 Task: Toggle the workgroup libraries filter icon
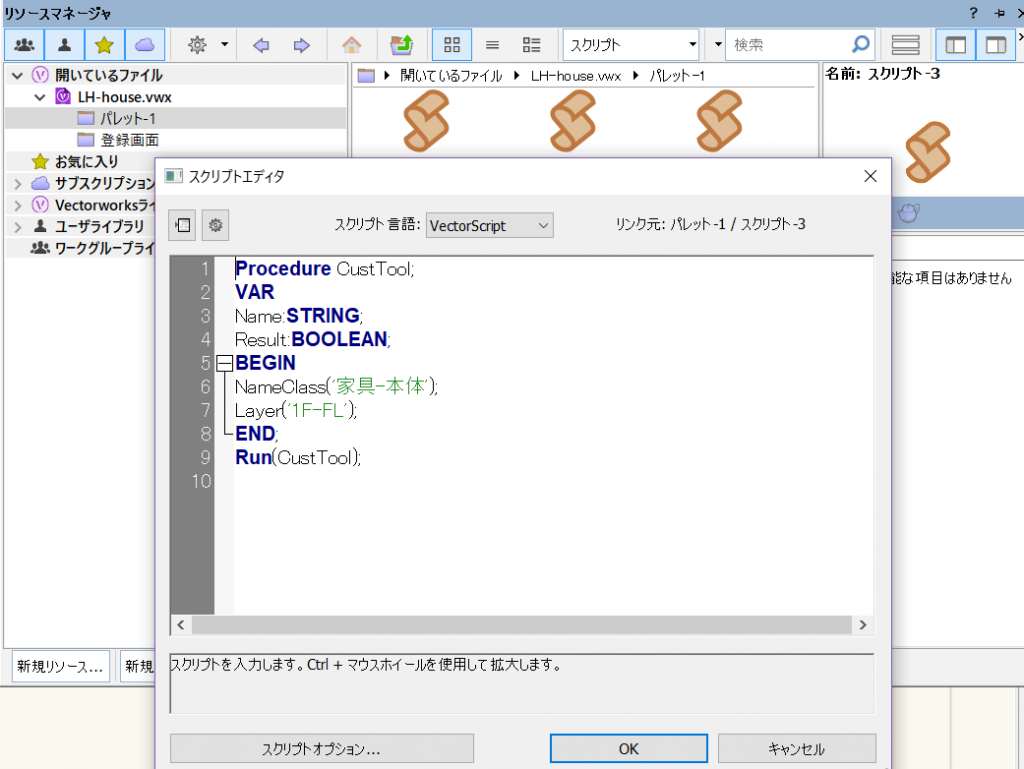click(x=24, y=45)
